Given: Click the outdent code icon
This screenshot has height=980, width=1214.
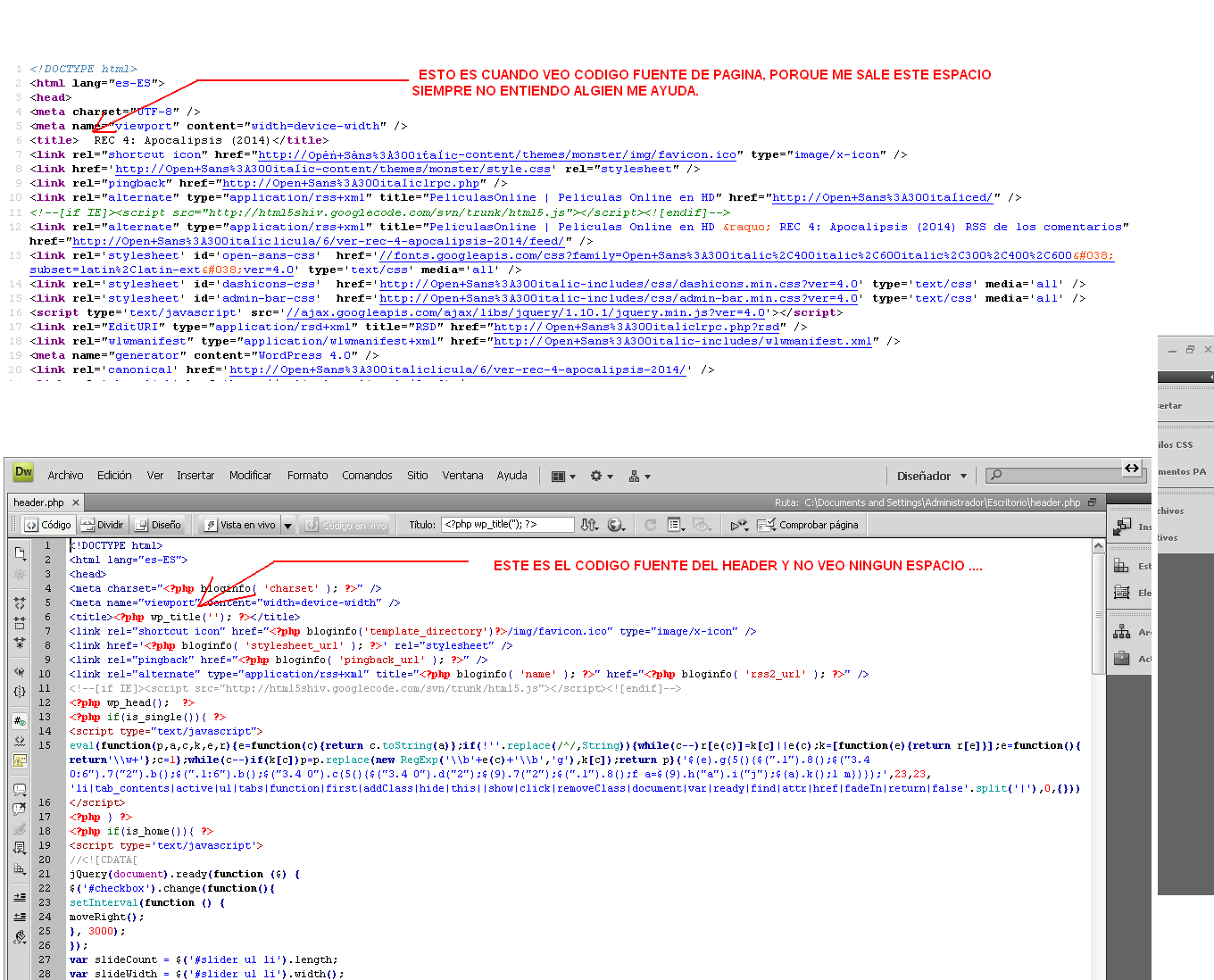Looking at the screenshot, I should [x=20, y=918].
